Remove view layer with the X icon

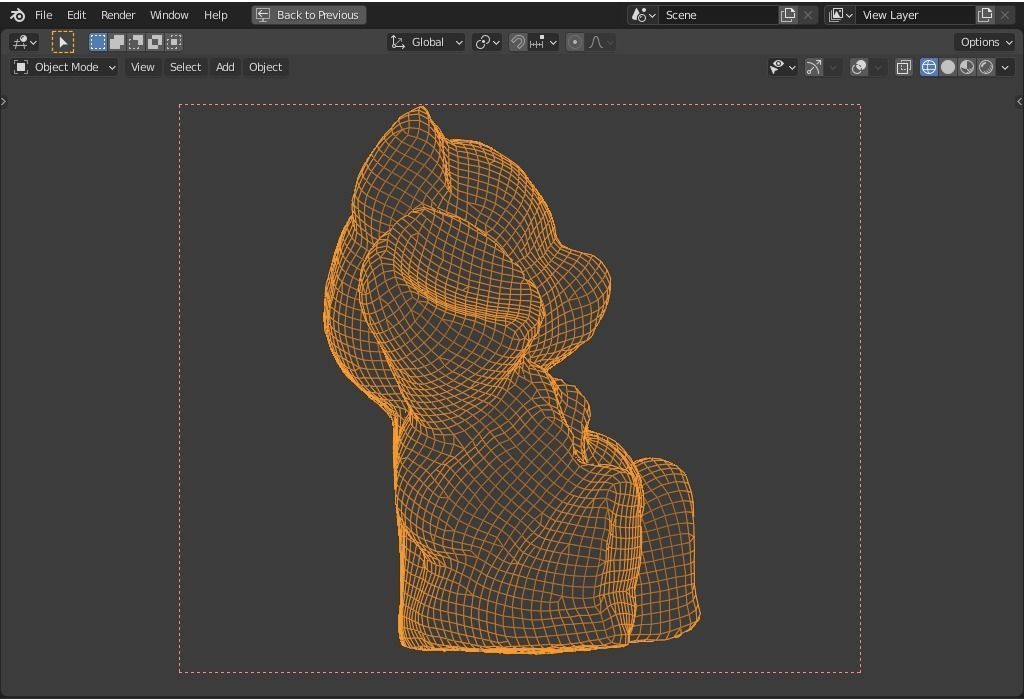[1005, 15]
